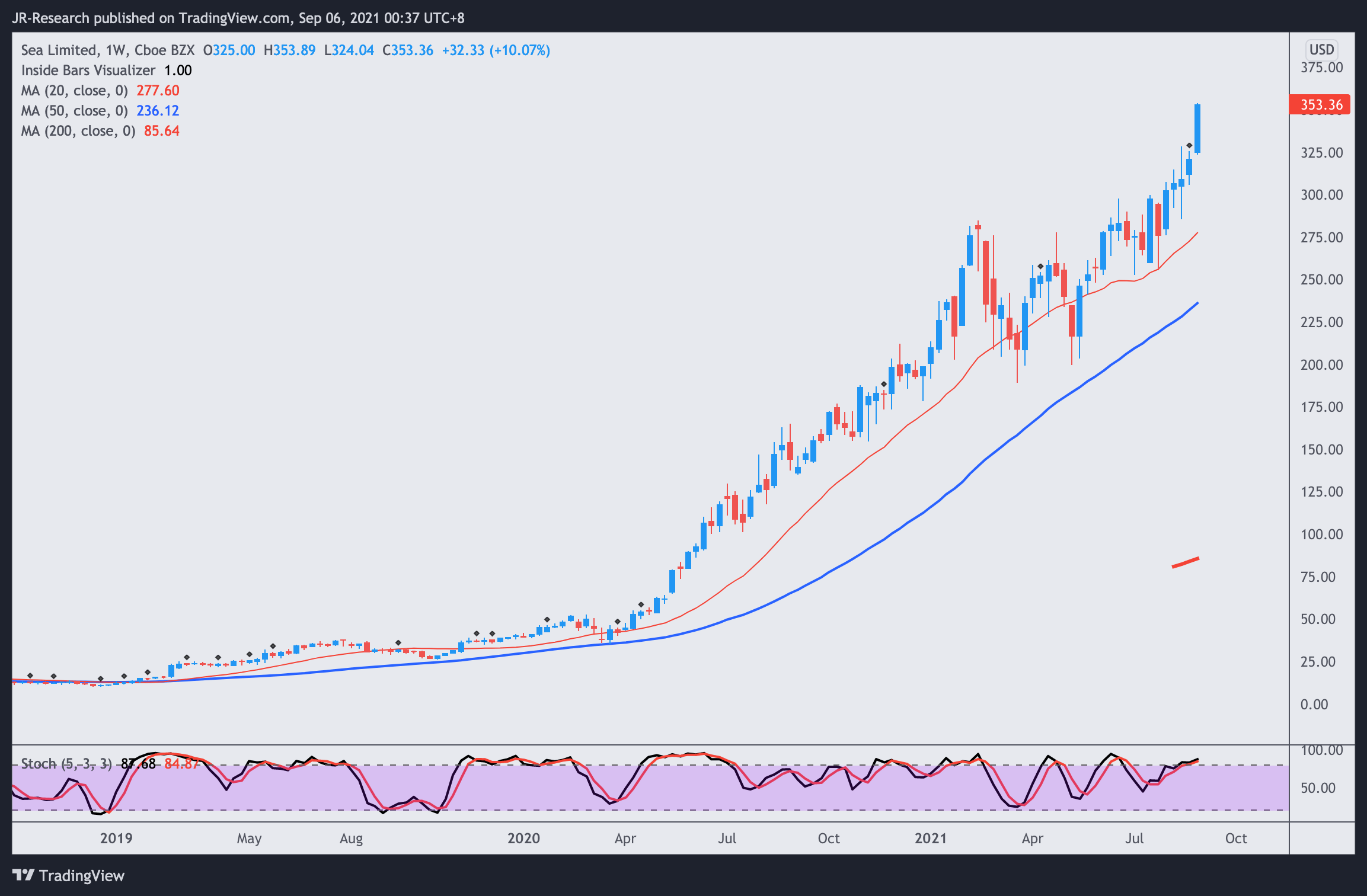This screenshot has height=896, width=1367.
Task: Click the TradingView wordmark text
Action: [82, 876]
